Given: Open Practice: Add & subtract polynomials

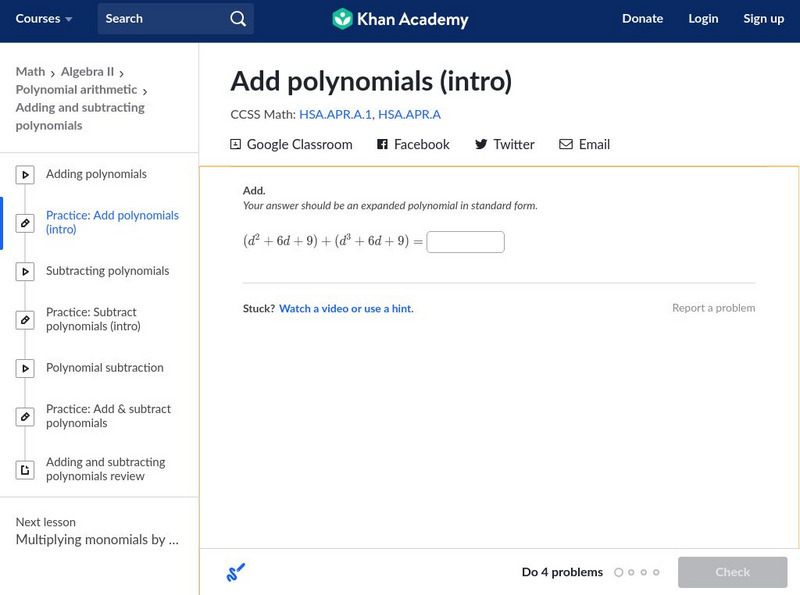Looking at the screenshot, I should pyautogui.click(x=108, y=416).
